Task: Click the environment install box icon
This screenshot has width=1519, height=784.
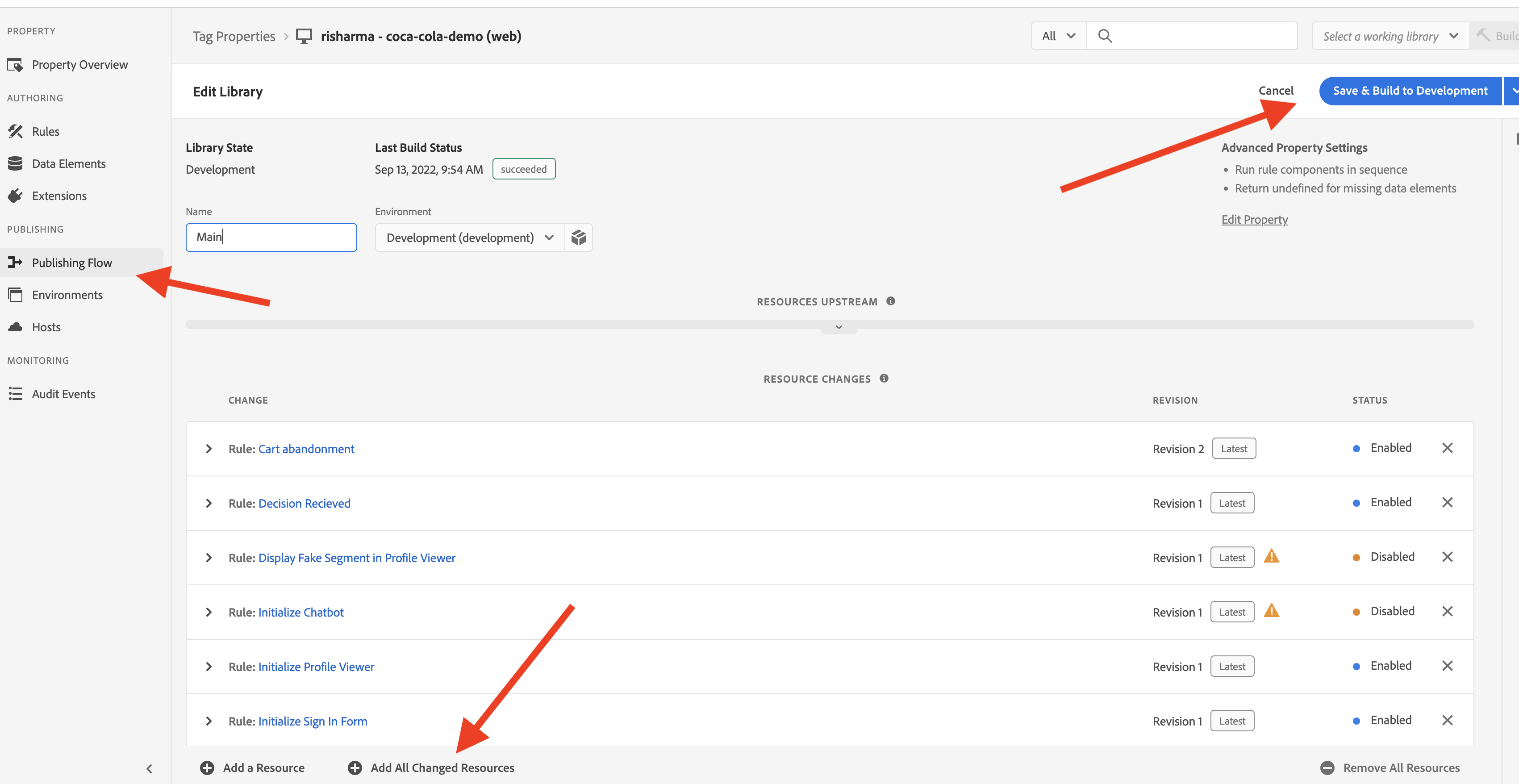Action: coord(579,238)
